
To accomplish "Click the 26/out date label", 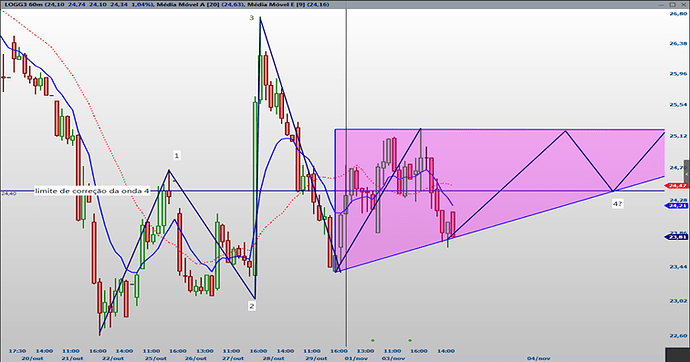I will tap(195, 358).
